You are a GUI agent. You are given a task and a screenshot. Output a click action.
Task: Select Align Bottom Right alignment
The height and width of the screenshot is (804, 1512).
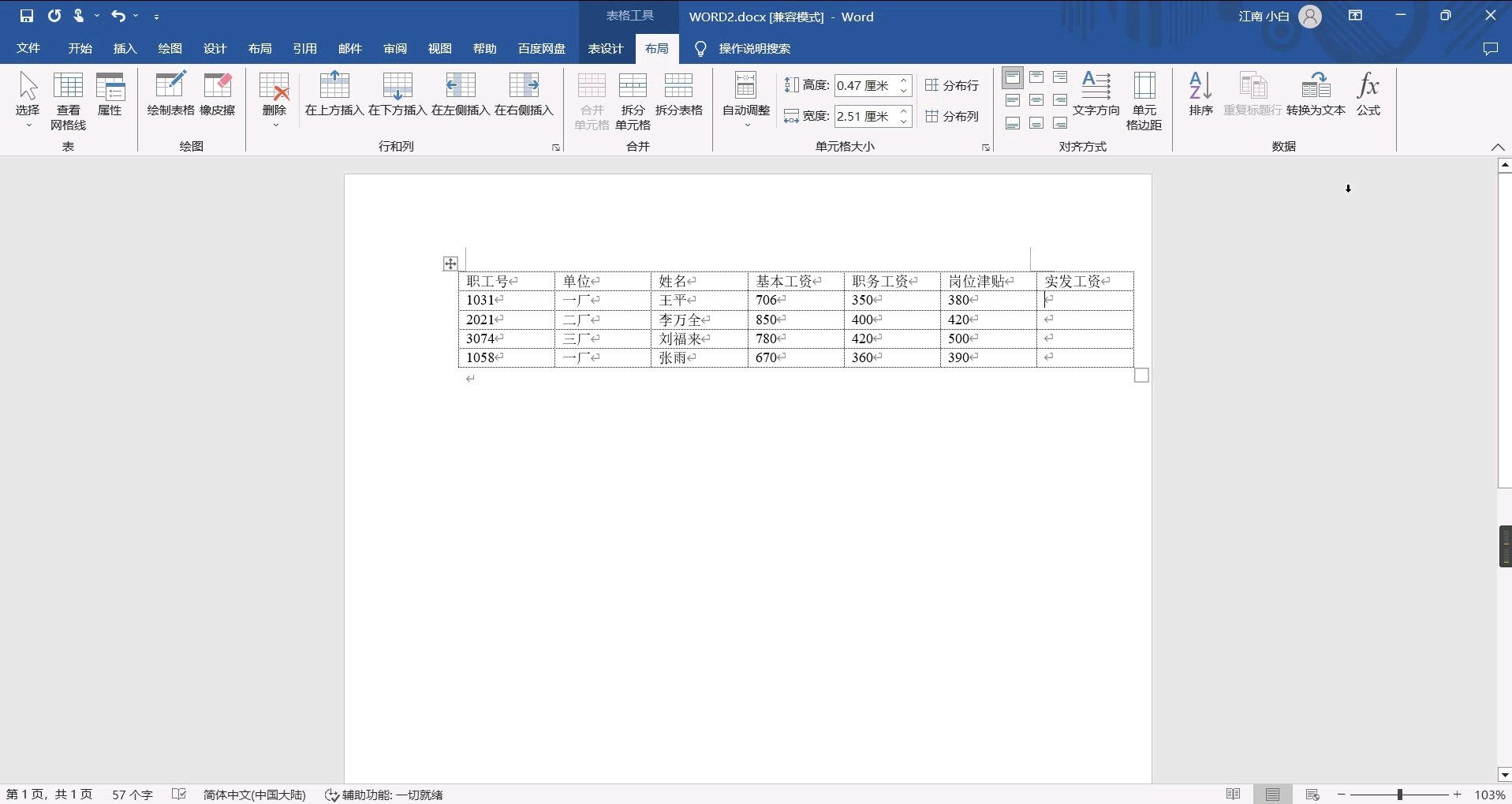pyautogui.click(x=1060, y=123)
